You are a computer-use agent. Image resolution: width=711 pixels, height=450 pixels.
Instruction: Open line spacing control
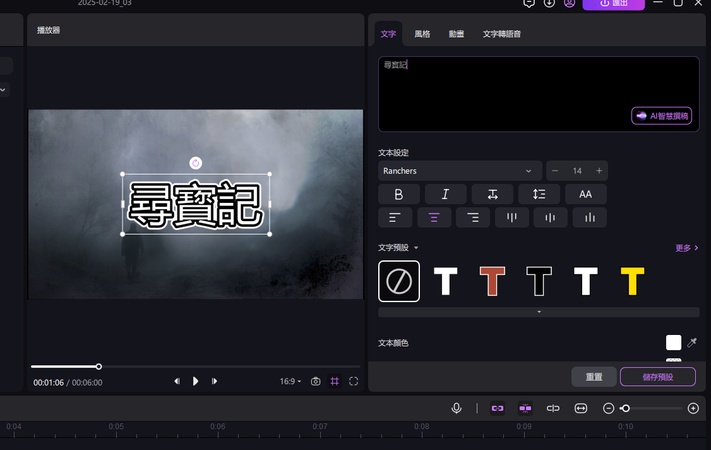(539, 194)
